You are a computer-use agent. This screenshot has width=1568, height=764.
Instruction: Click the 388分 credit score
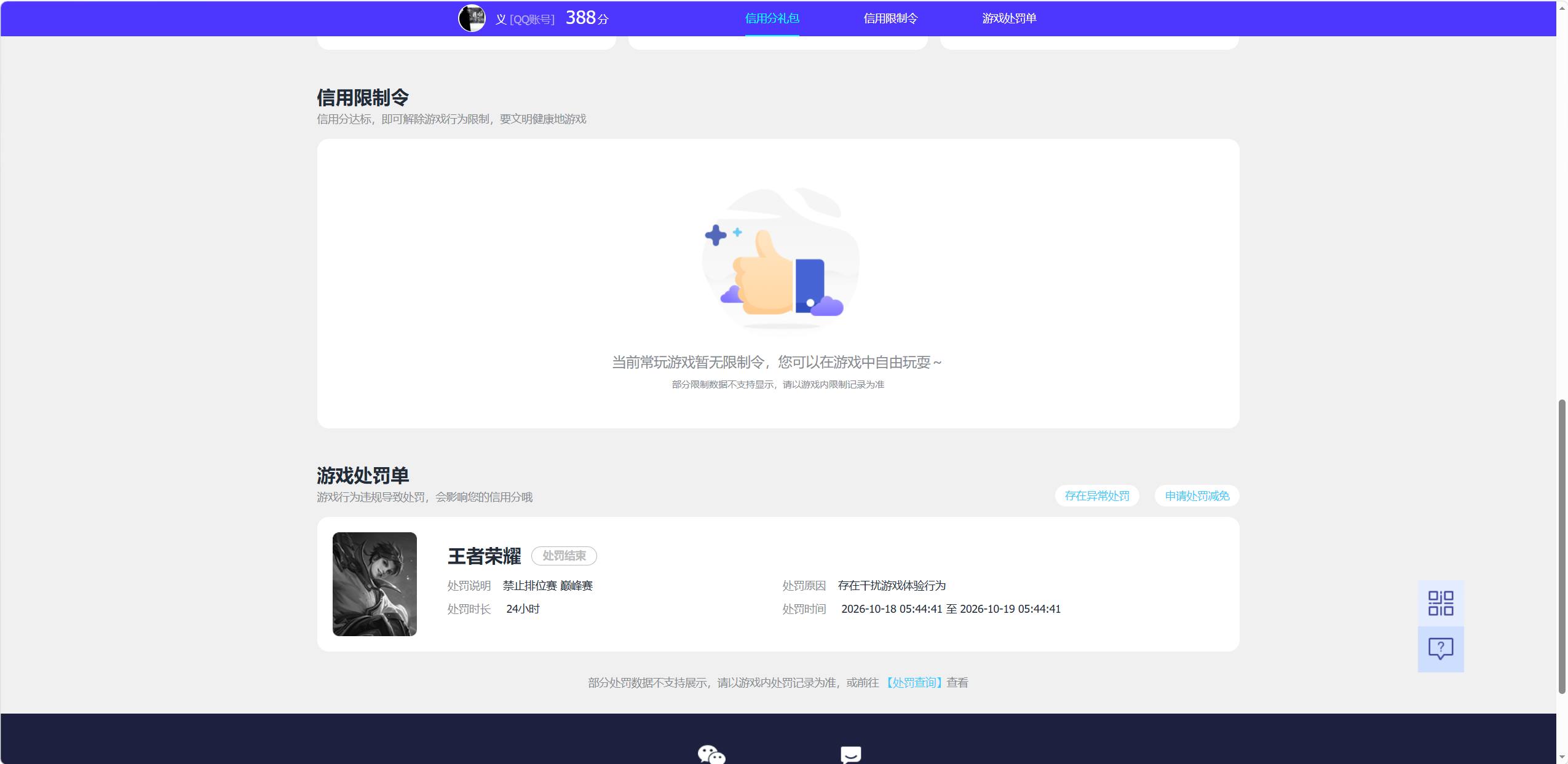[587, 18]
